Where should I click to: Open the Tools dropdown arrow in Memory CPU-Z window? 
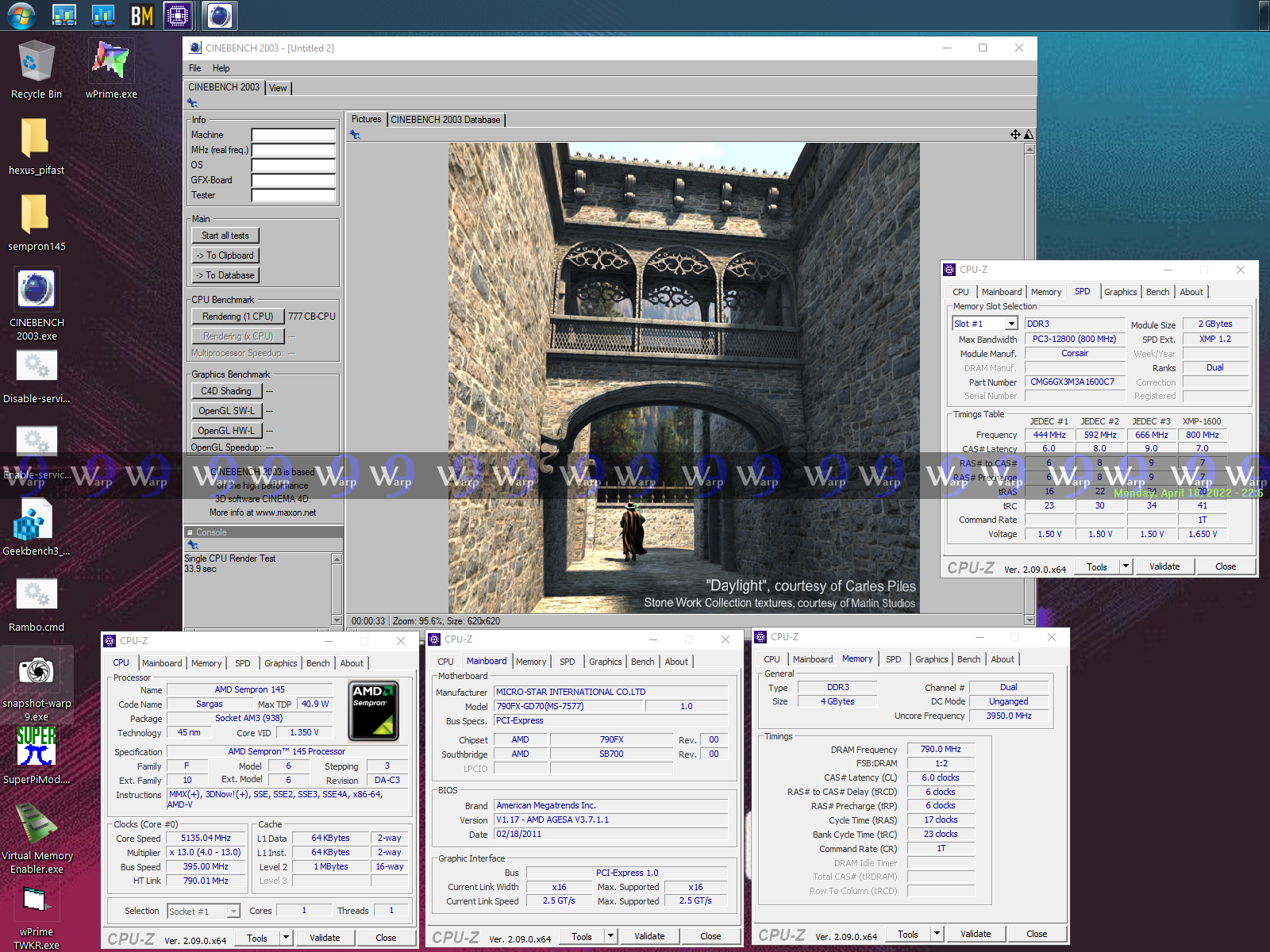pos(937,934)
